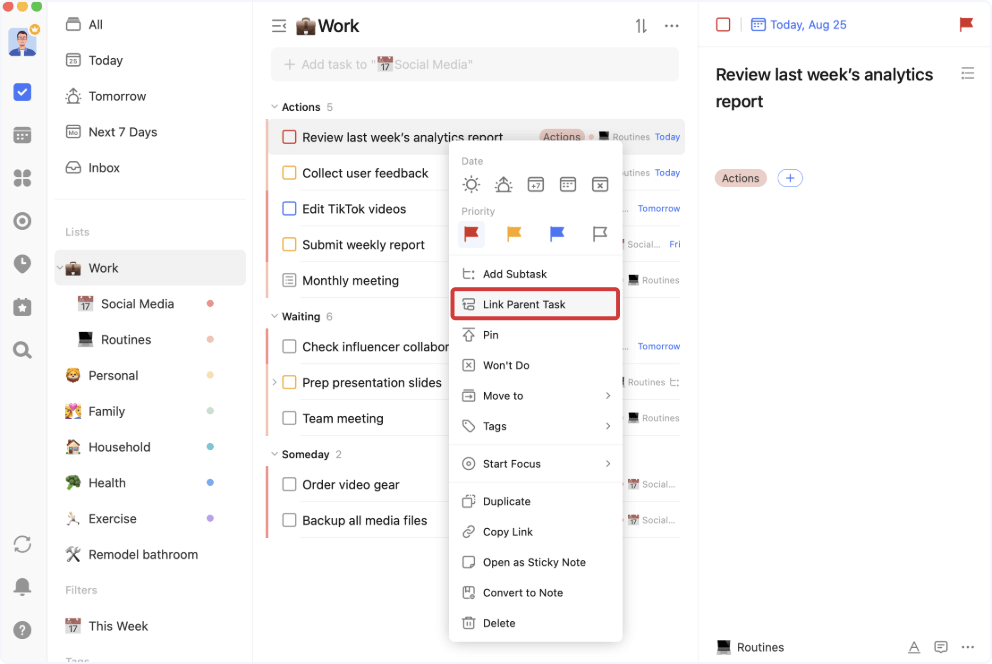This screenshot has height=664, width=992.
Task: Open the Sync icon in the left rail
Action: [x=22, y=544]
